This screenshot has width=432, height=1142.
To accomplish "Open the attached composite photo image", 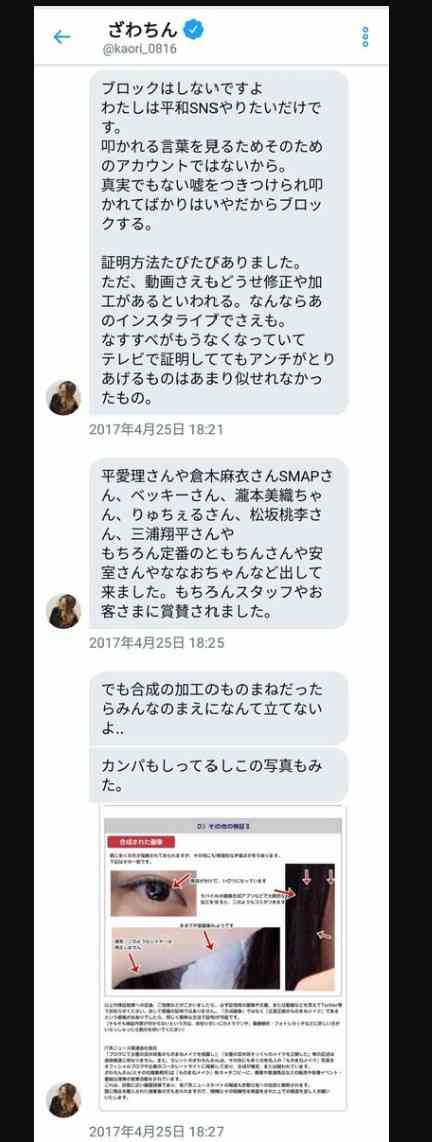I will click(x=223, y=958).
